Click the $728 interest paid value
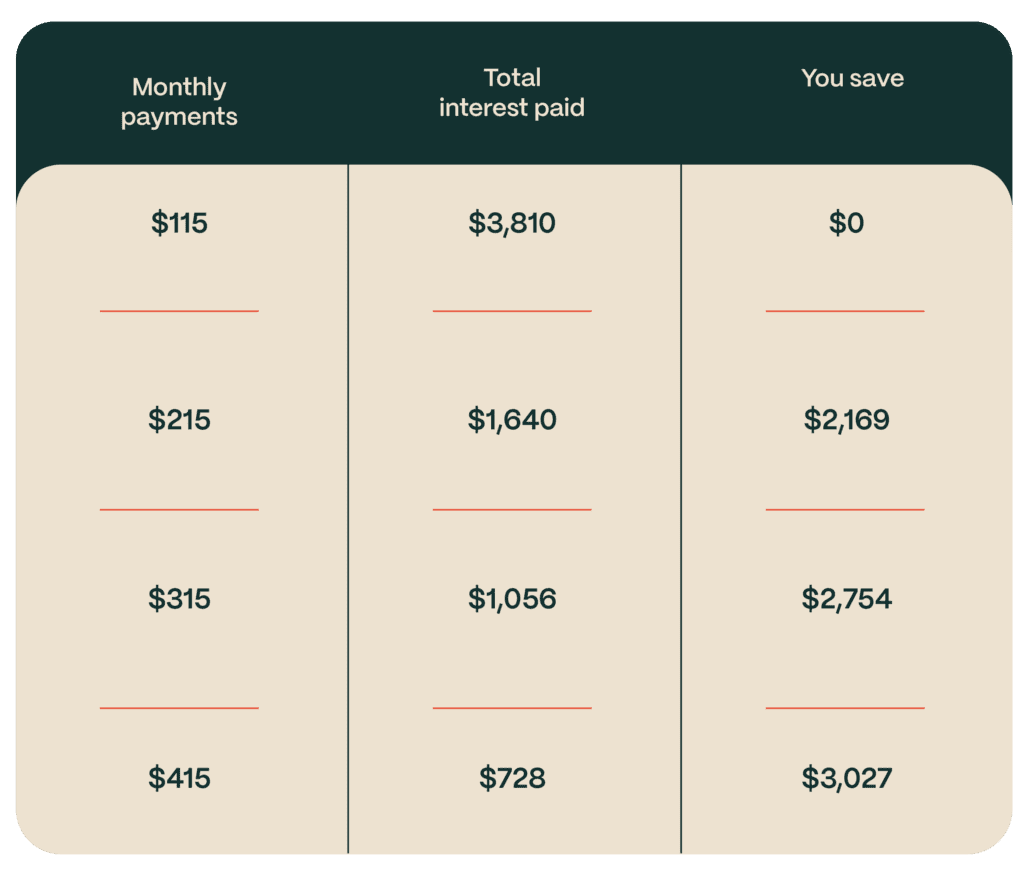 (512, 778)
